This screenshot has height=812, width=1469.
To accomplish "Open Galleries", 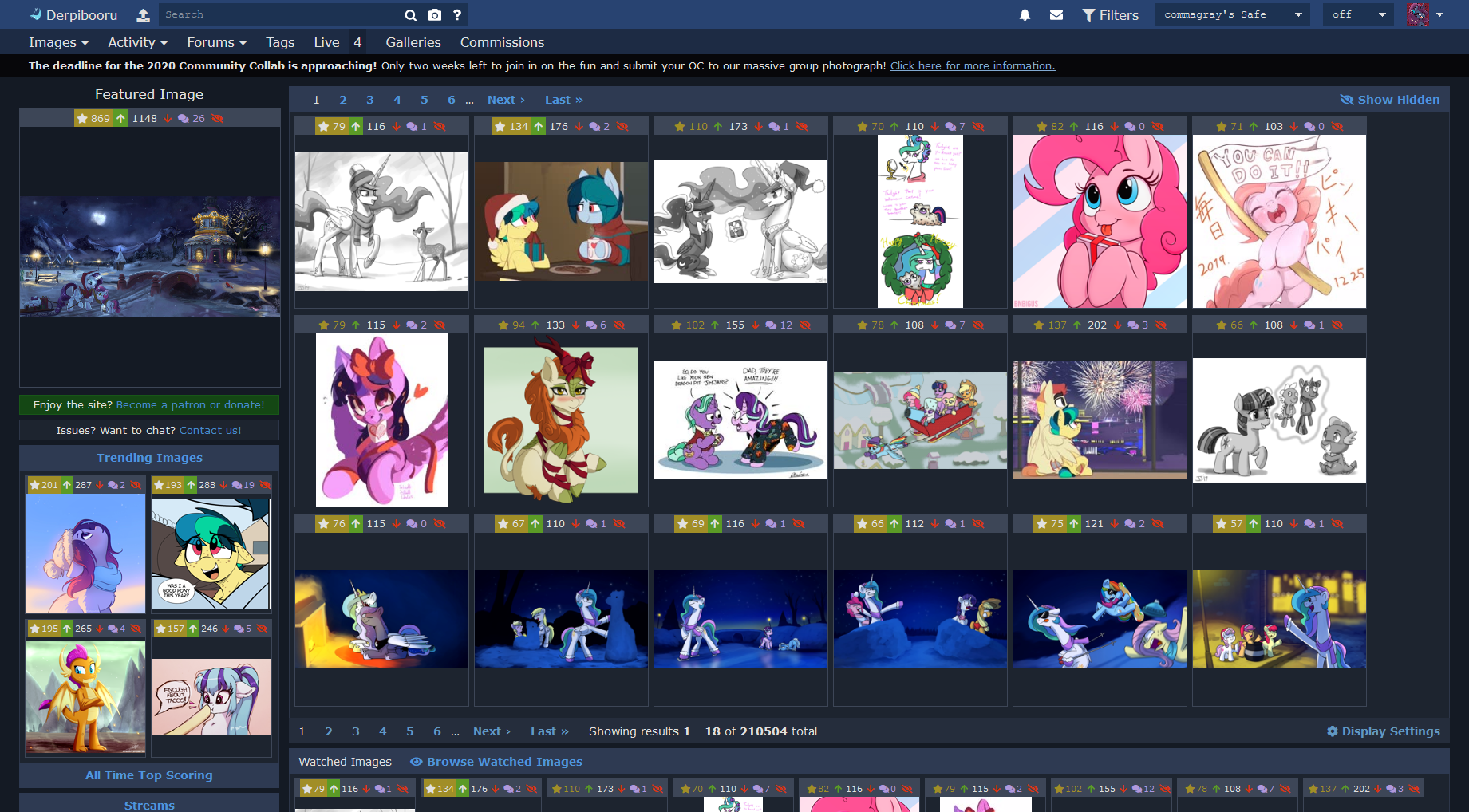I will [x=413, y=42].
